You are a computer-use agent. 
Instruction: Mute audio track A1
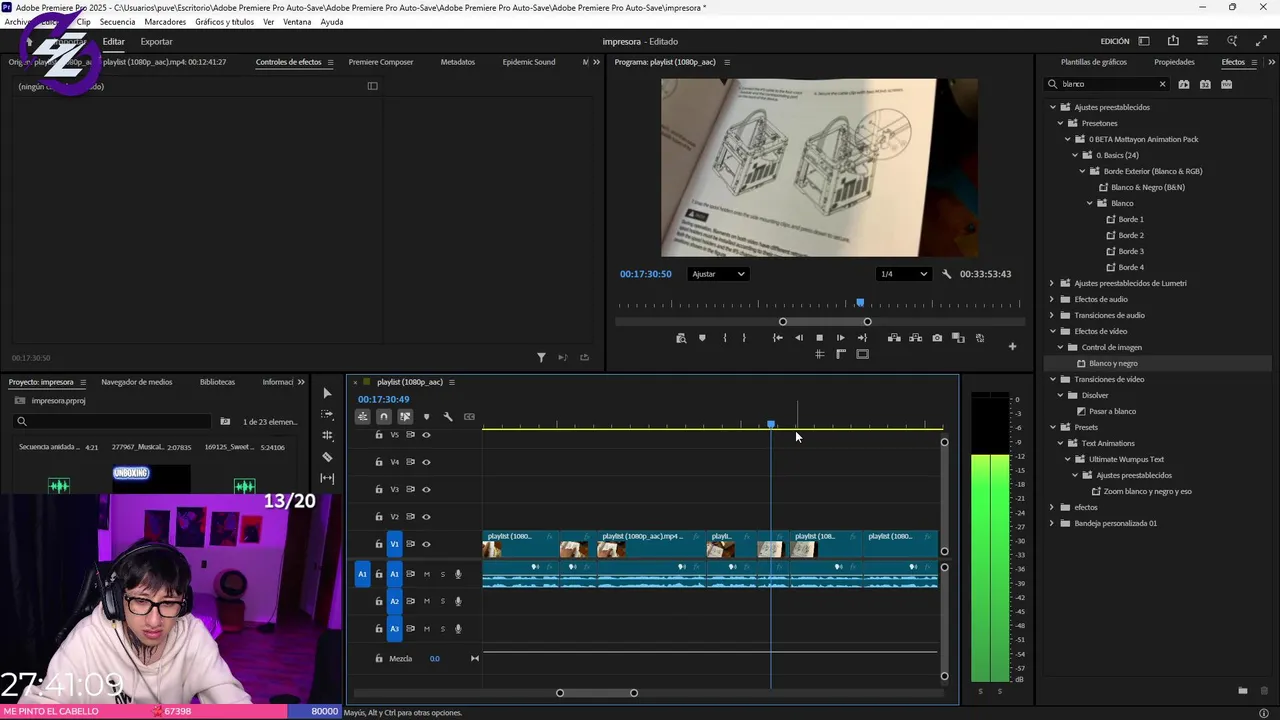pyautogui.click(x=426, y=574)
